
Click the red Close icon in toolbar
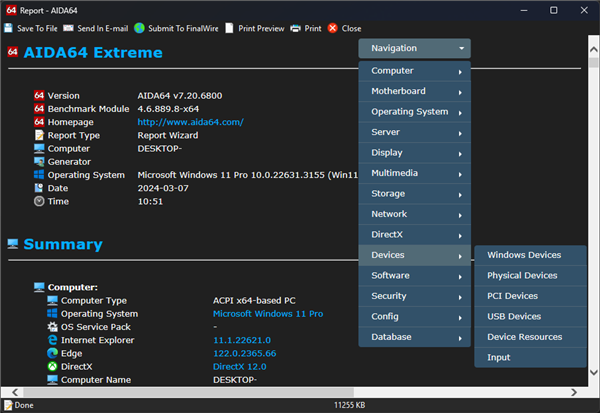click(x=333, y=28)
